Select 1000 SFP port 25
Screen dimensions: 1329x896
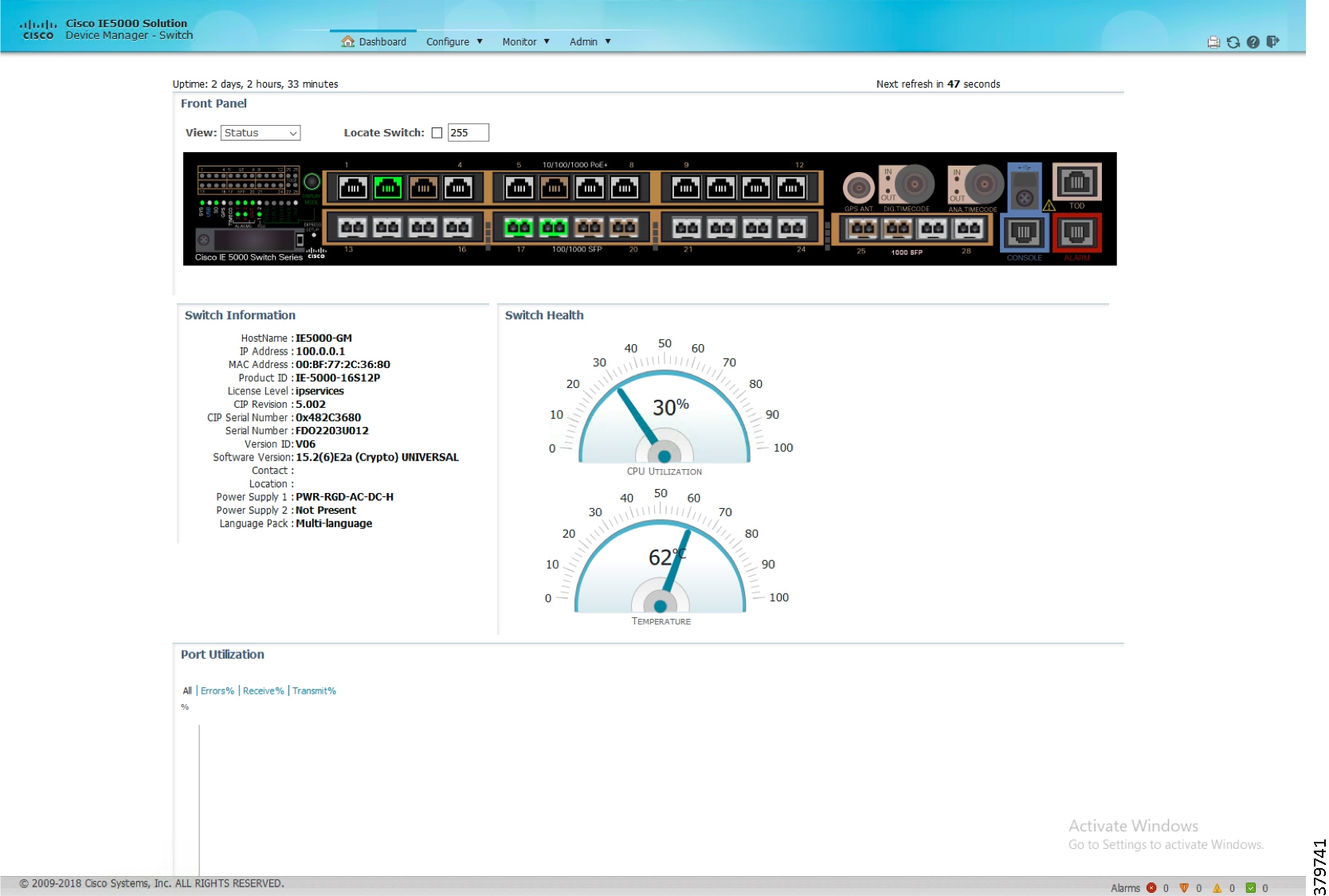tap(863, 229)
